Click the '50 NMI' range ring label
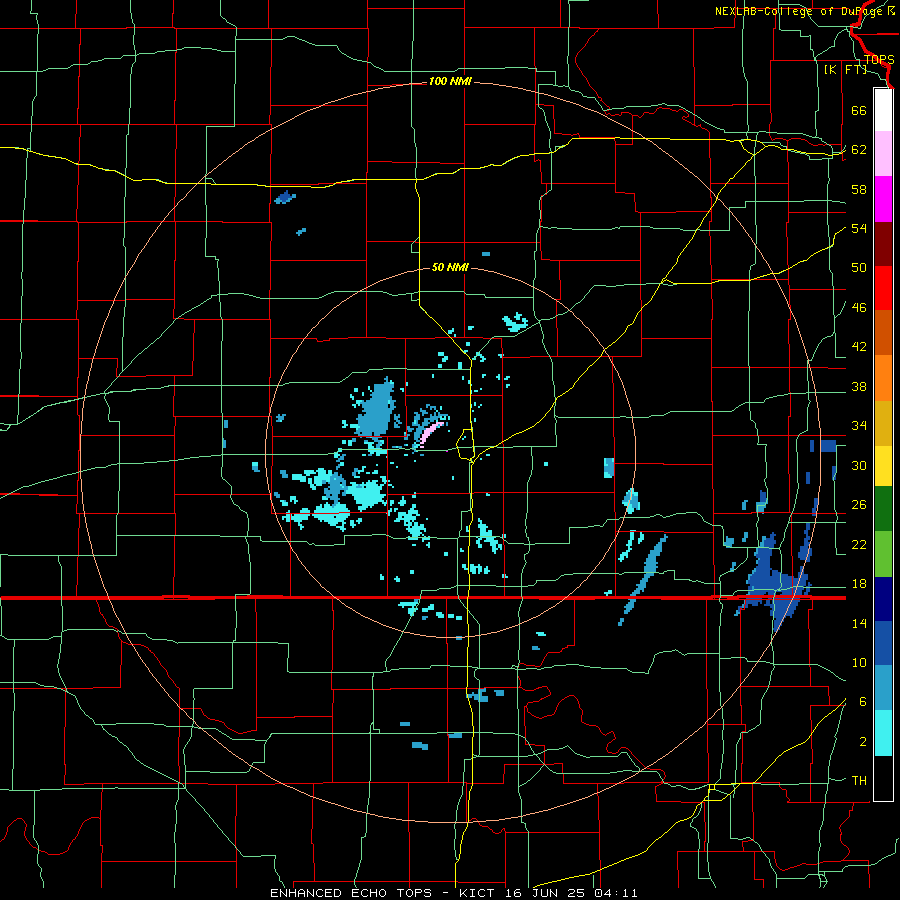 click(x=449, y=267)
